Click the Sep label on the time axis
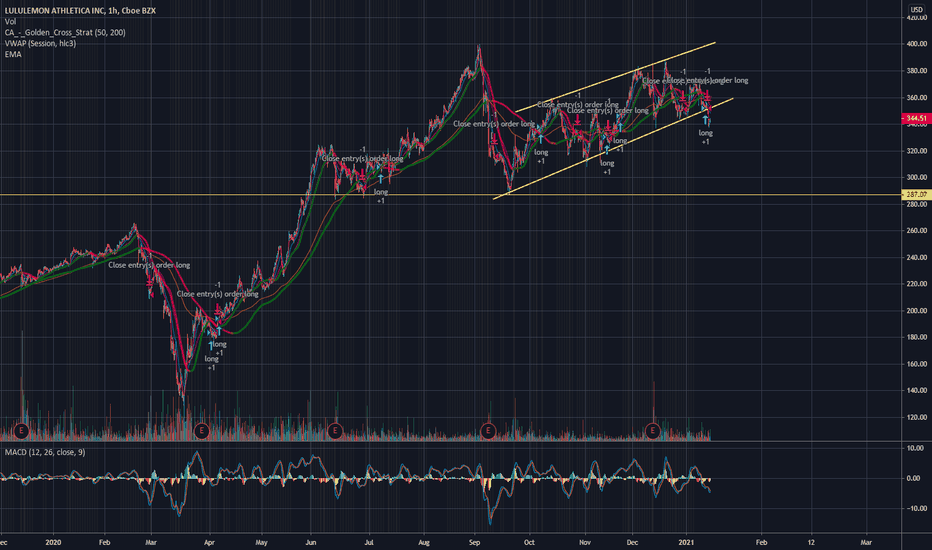This screenshot has width=932, height=550. coord(474,542)
